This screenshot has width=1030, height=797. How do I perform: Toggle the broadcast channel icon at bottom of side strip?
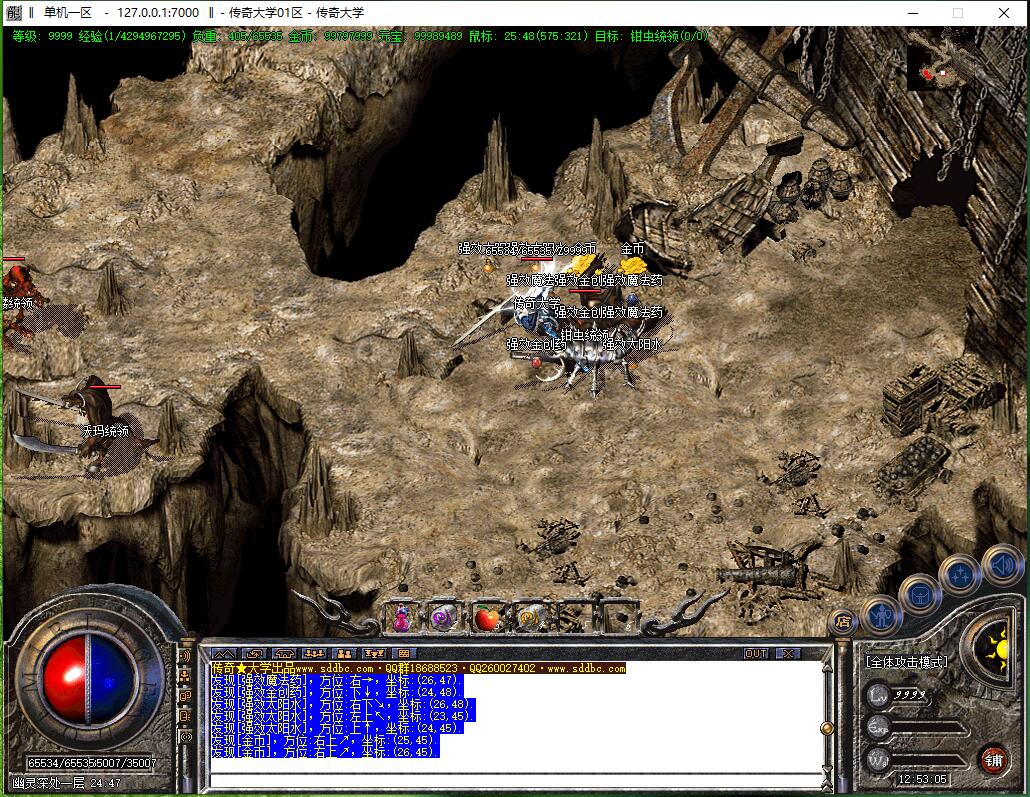[185, 737]
